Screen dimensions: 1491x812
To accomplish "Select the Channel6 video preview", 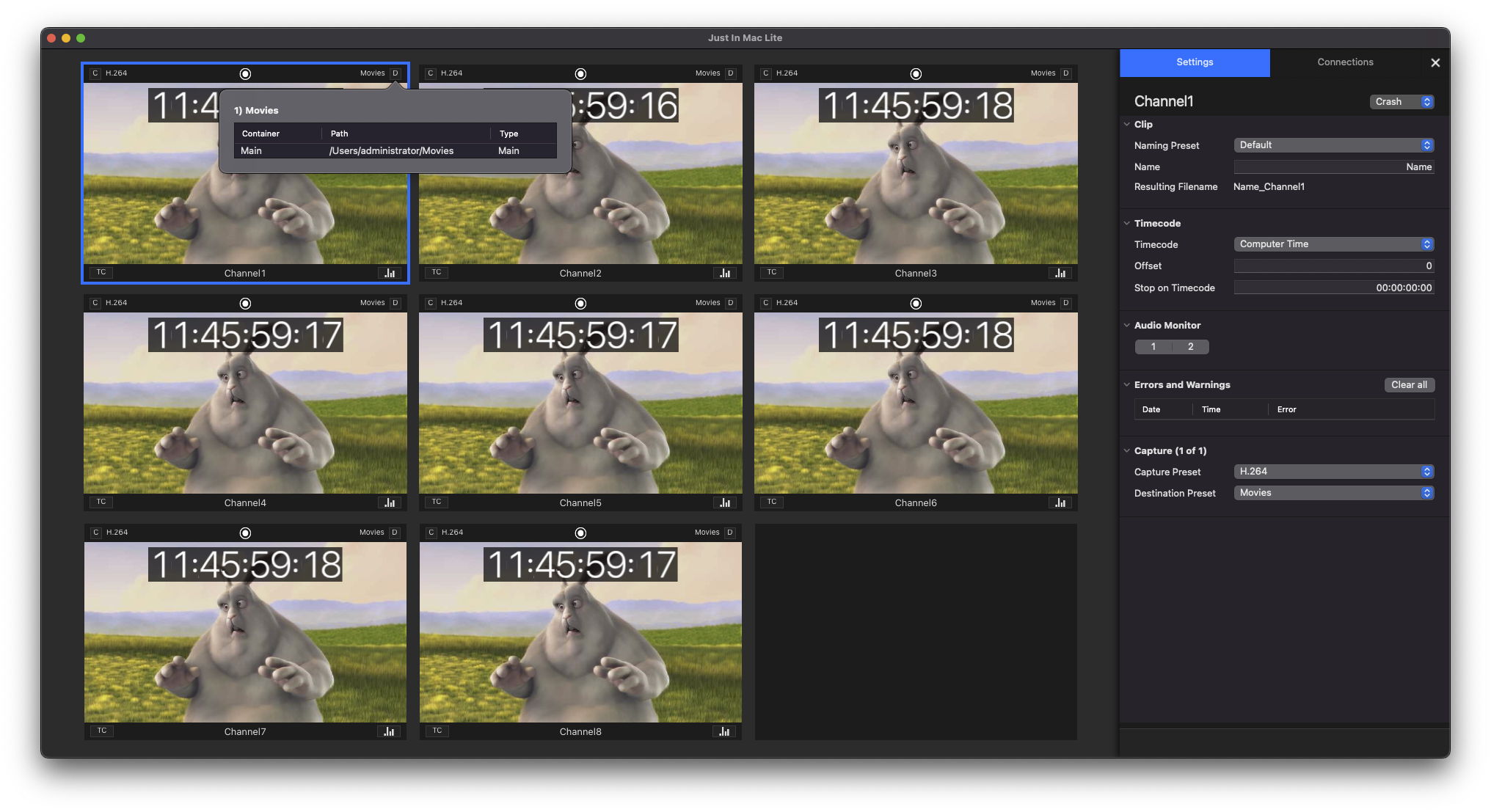I will 916,403.
